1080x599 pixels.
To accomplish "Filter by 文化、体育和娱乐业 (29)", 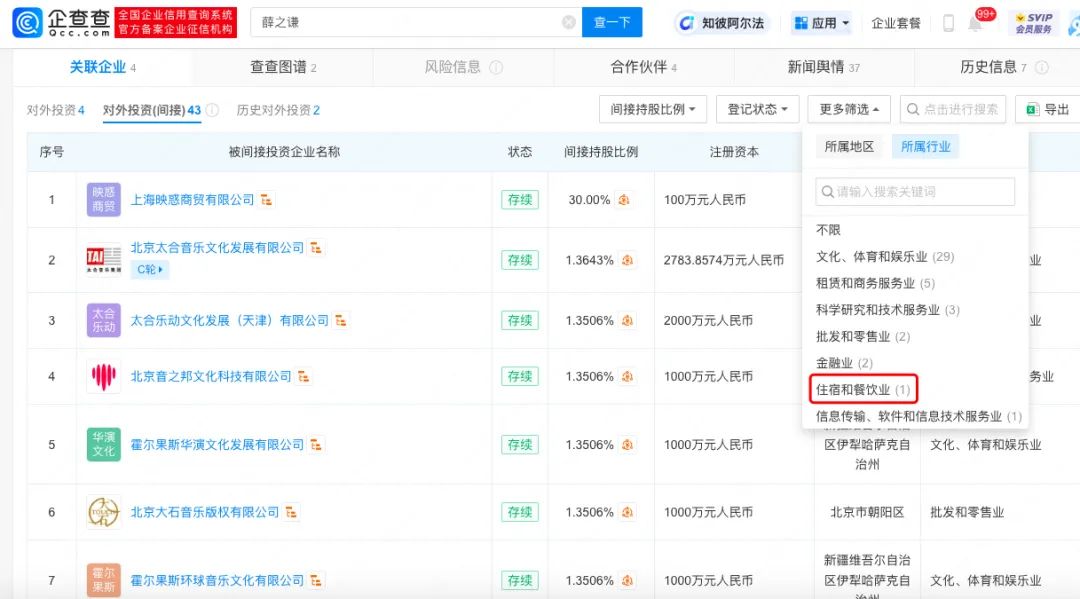I will point(884,256).
